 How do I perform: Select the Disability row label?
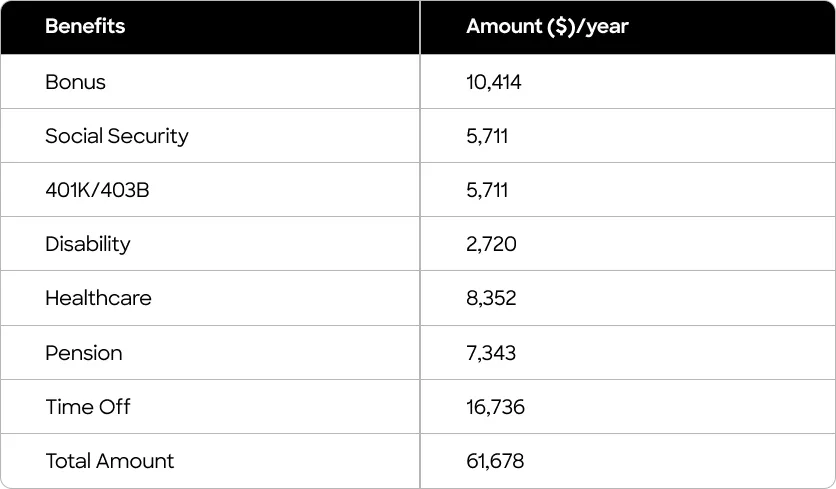click(x=87, y=244)
